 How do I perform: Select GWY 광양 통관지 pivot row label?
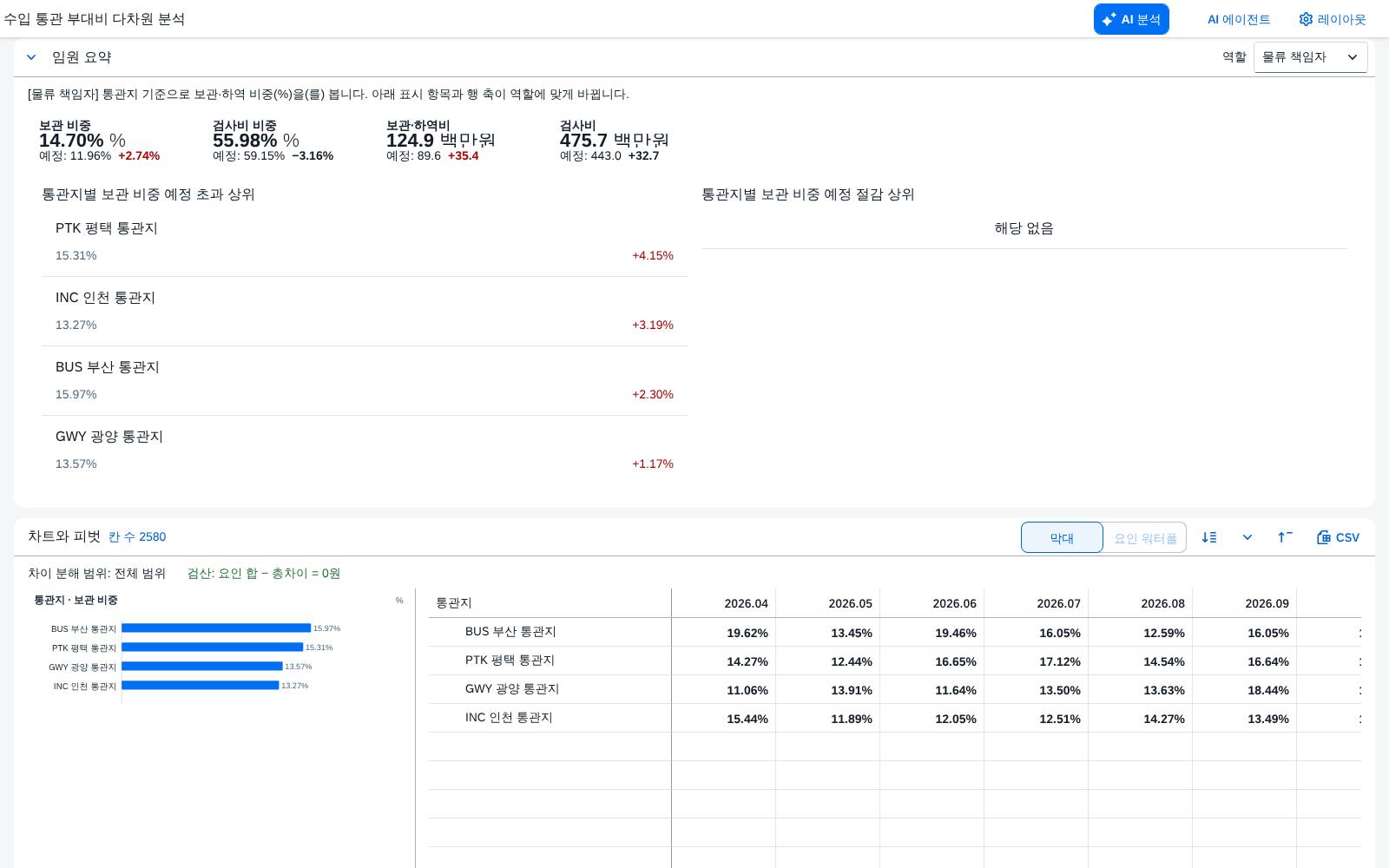[512, 689]
